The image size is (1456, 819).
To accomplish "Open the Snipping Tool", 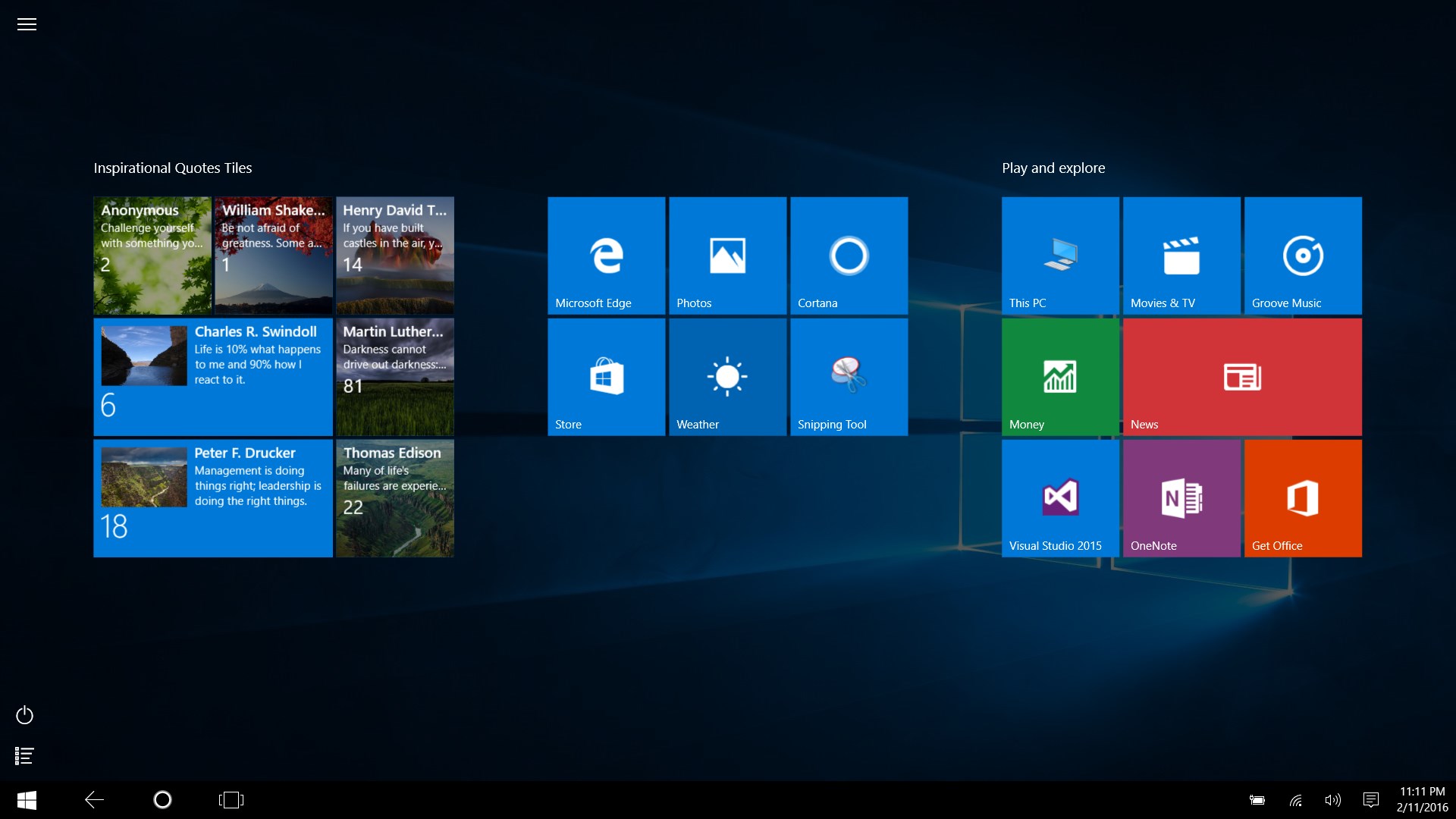I will pos(849,377).
